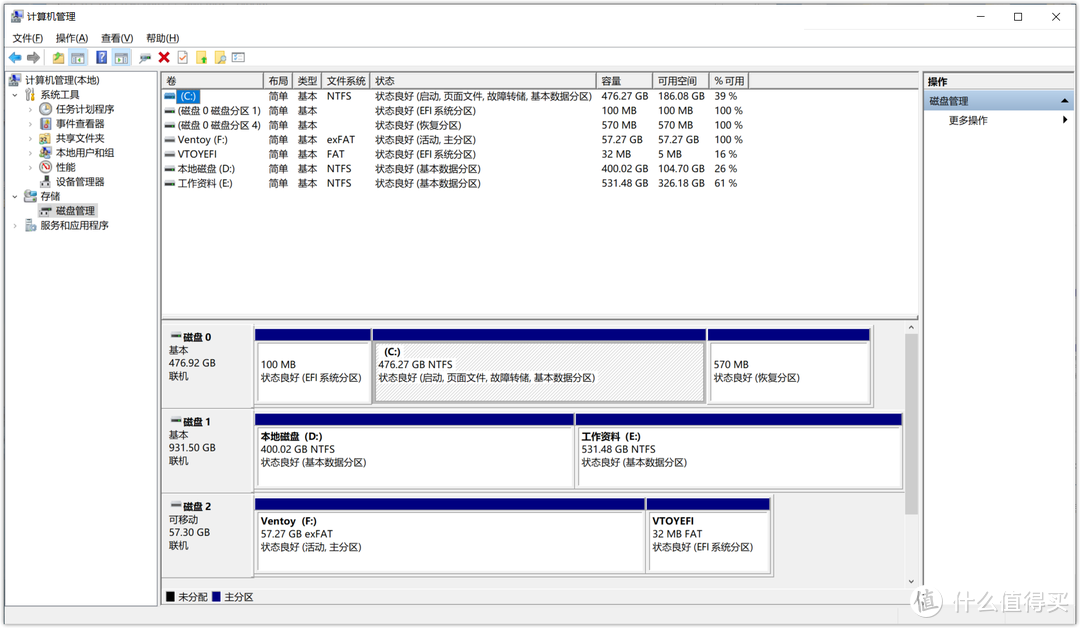This screenshot has height=628, width=1080.
Task: Select the back navigation arrow
Action: (14, 57)
